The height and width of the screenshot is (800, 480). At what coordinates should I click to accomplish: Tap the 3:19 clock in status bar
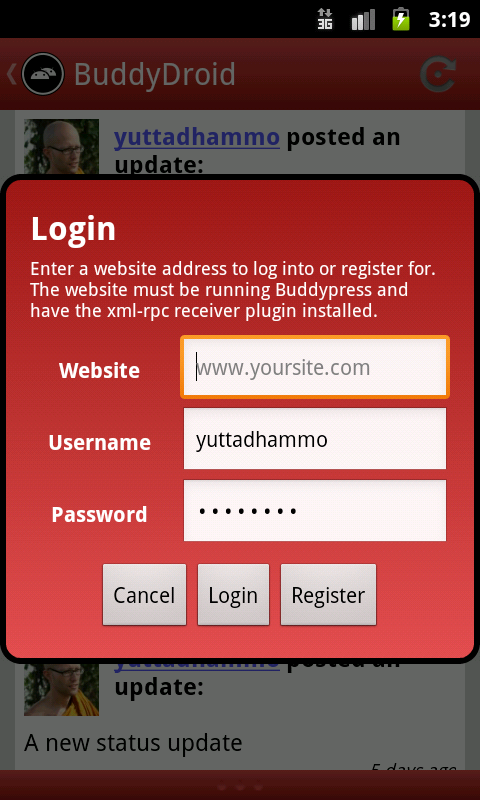(x=449, y=20)
